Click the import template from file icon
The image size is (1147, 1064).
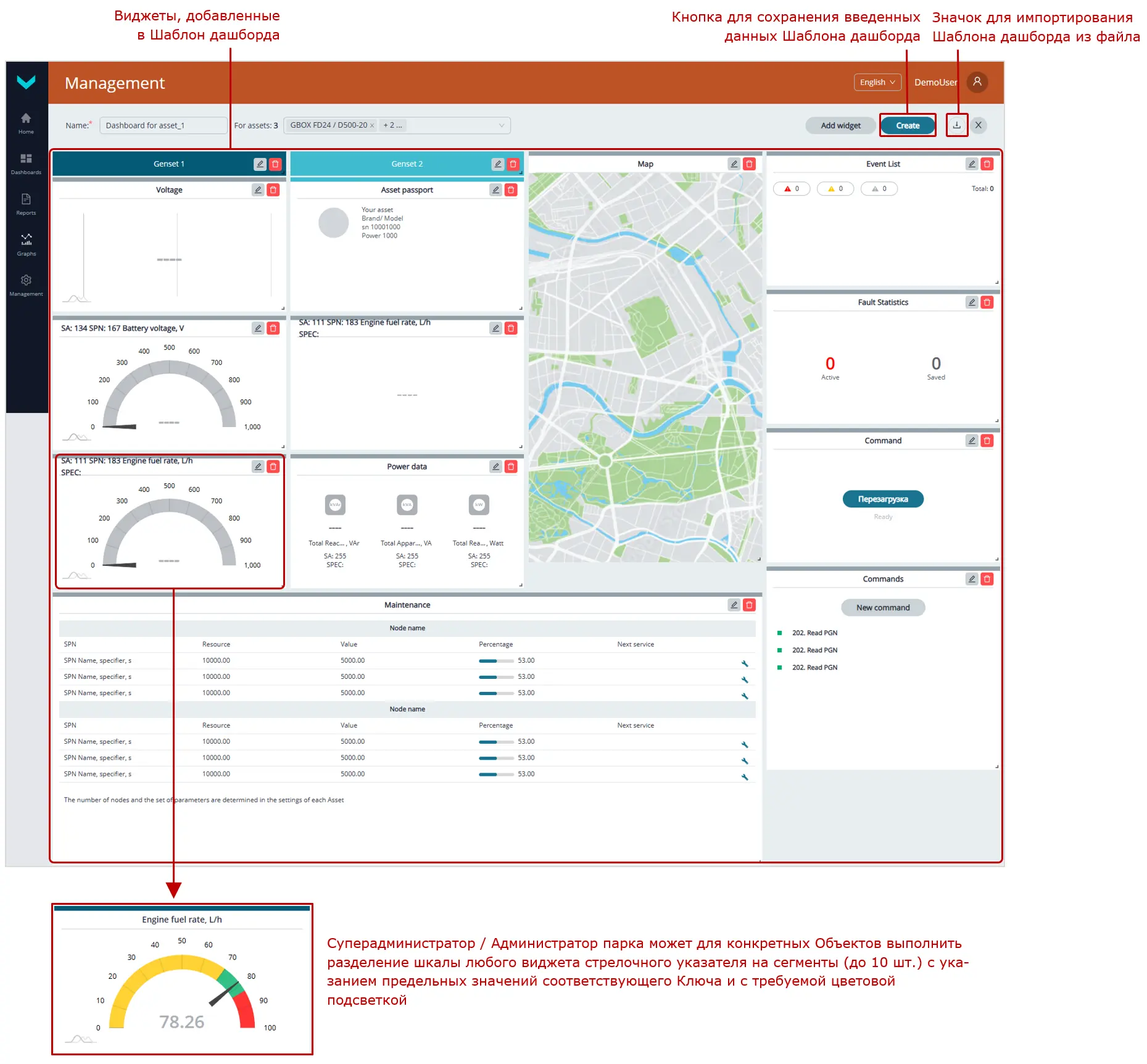tap(956, 125)
